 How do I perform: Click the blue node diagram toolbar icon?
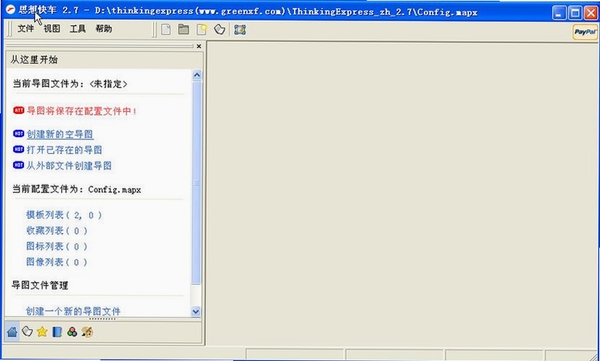pyautogui.click(x=240, y=29)
